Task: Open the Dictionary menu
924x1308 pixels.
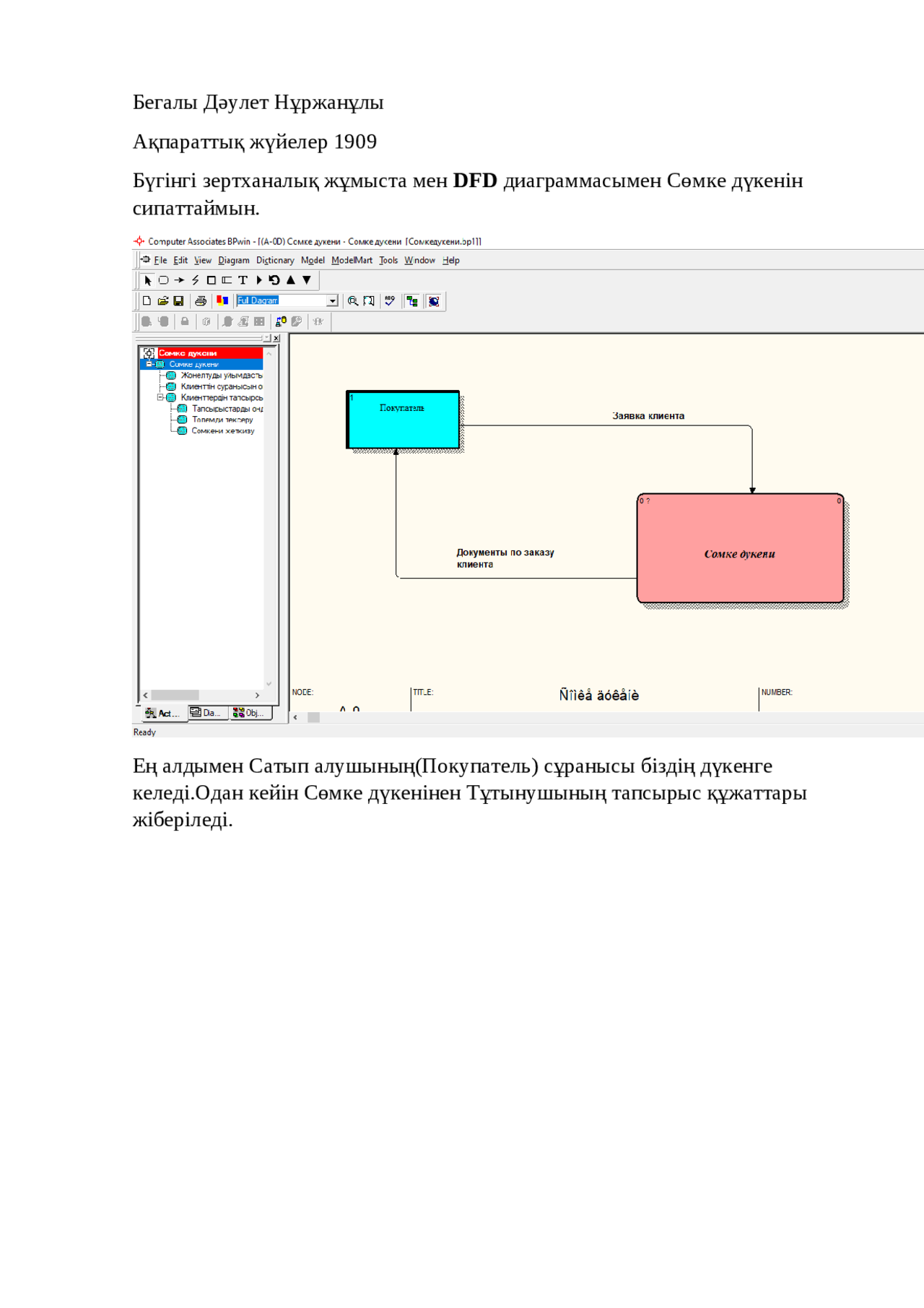Action: (x=275, y=261)
